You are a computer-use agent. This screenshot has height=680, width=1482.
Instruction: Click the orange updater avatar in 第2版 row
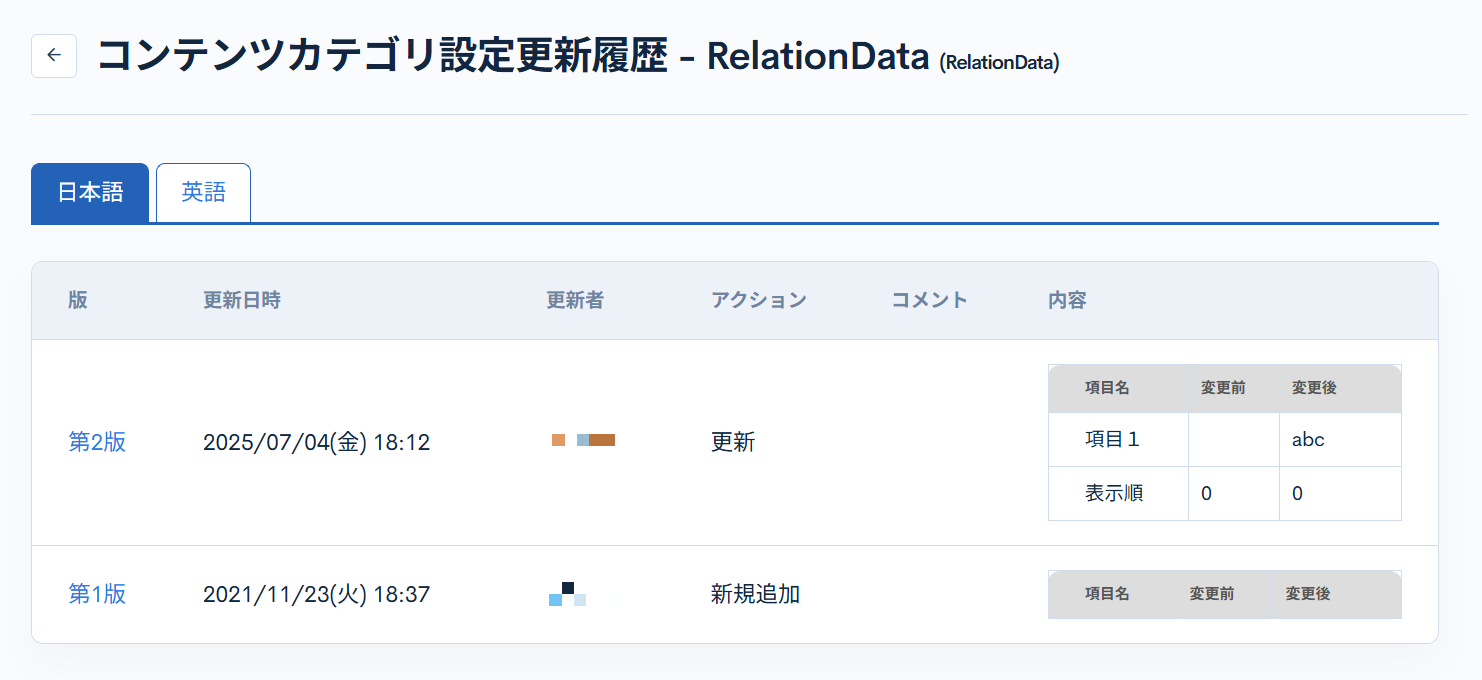[x=583, y=440]
